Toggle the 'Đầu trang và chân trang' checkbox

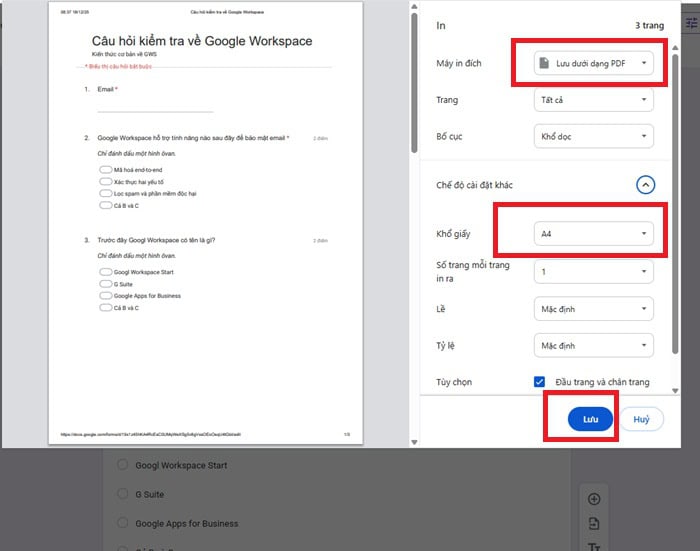pos(540,382)
